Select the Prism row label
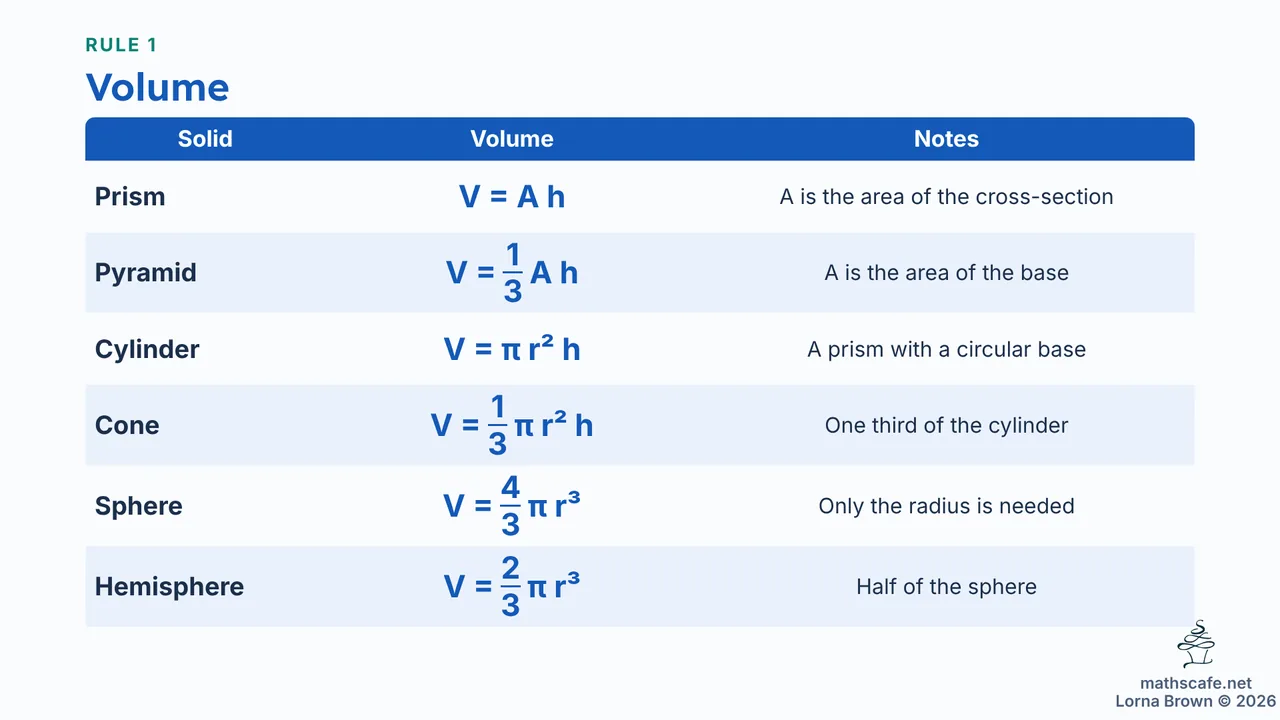The width and height of the screenshot is (1280, 720). tap(130, 197)
